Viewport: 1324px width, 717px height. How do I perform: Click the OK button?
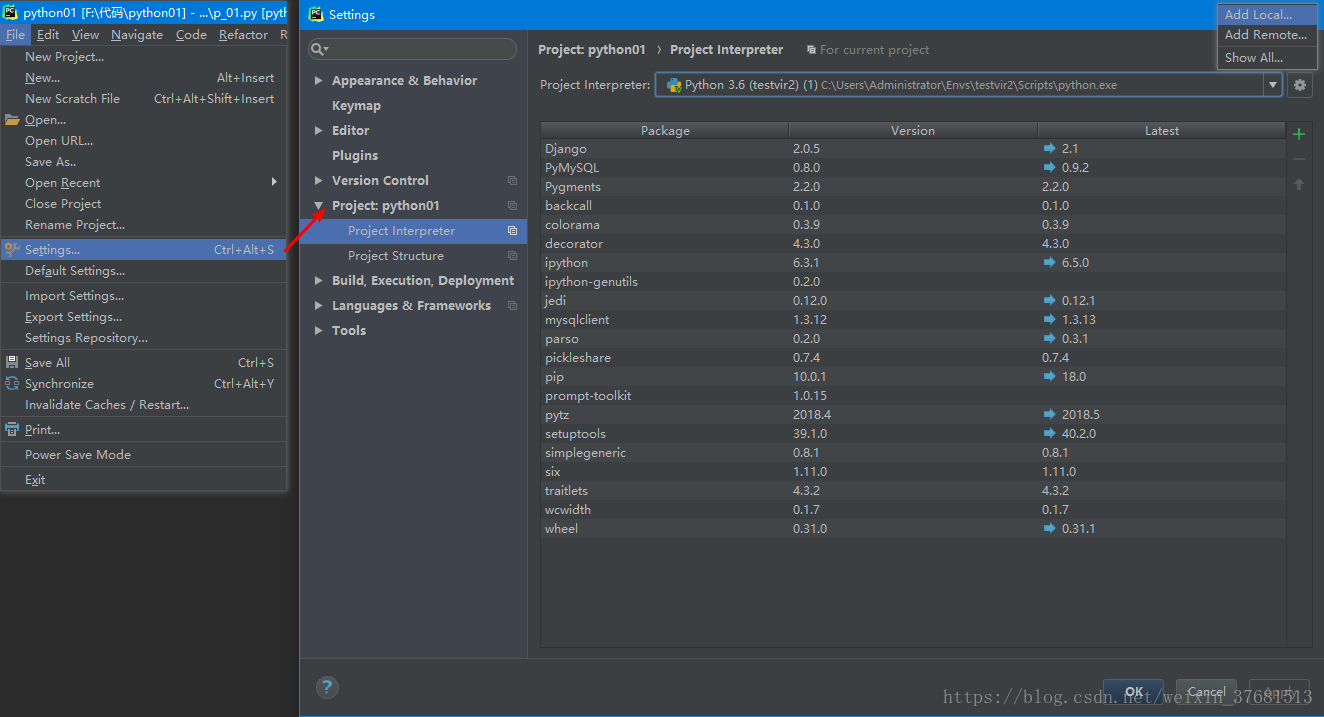(x=1133, y=692)
